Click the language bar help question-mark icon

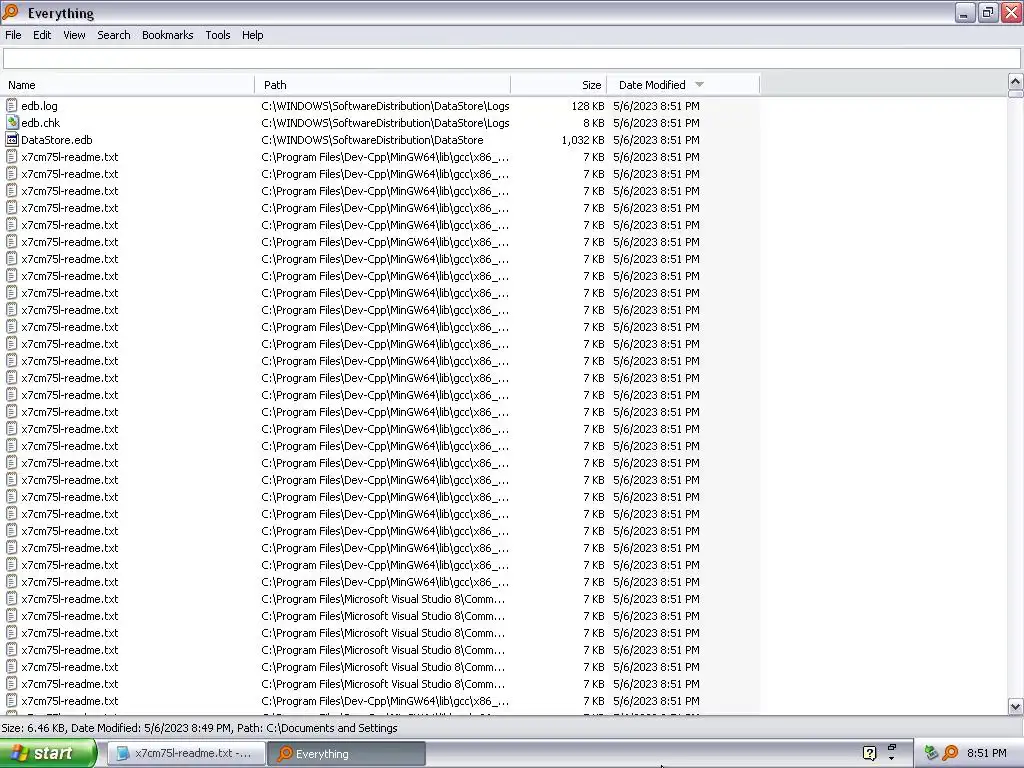pos(869,753)
